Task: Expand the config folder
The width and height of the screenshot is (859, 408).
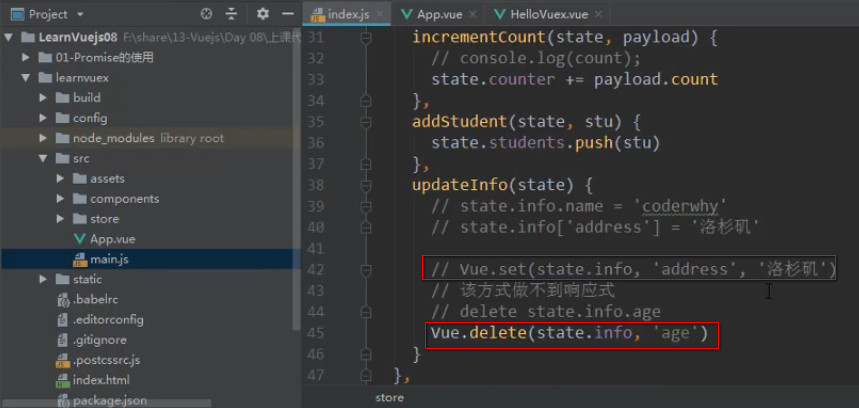Action: click(x=43, y=118)
